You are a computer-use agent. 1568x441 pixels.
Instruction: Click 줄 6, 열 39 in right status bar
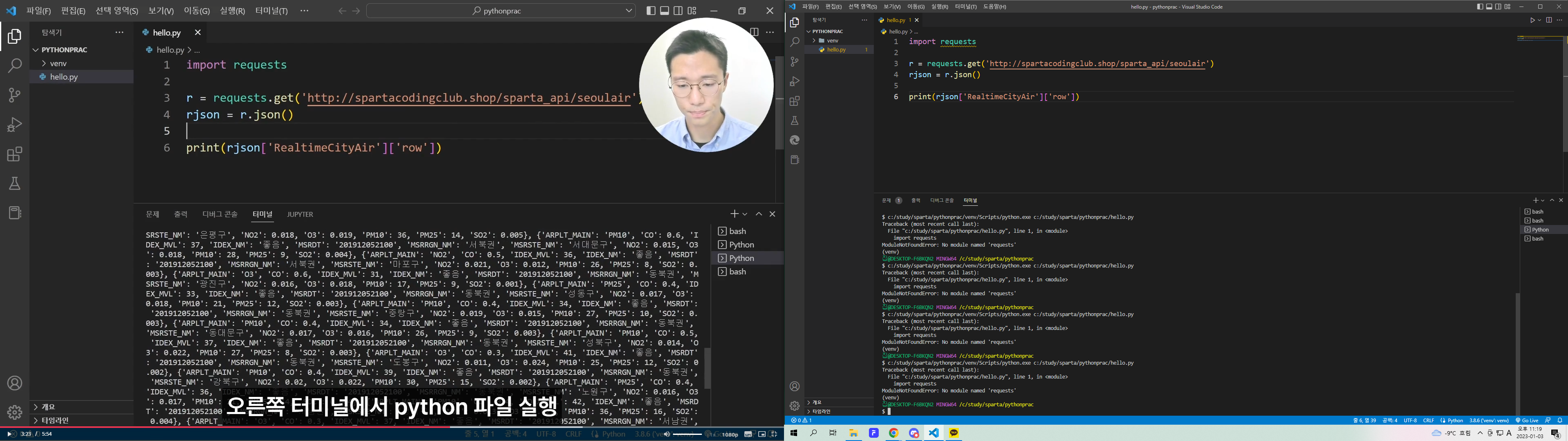pyautogui.click(x=1365, y=420)
